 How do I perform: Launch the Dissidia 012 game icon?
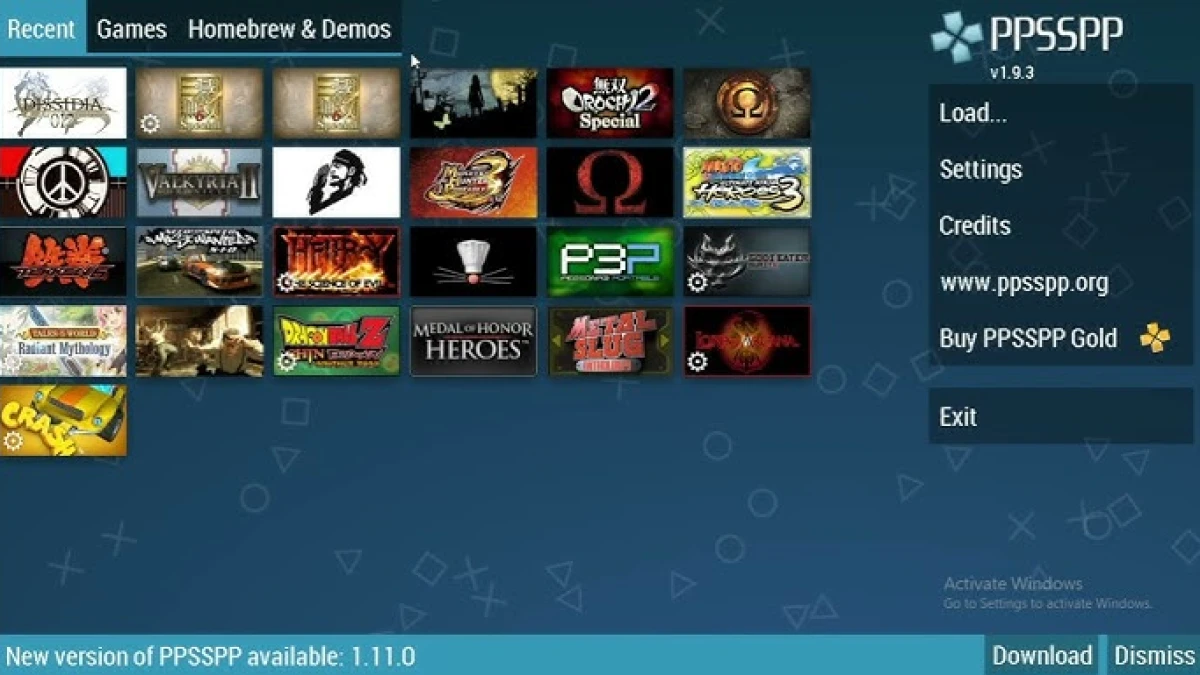click(x=64, y=103)
